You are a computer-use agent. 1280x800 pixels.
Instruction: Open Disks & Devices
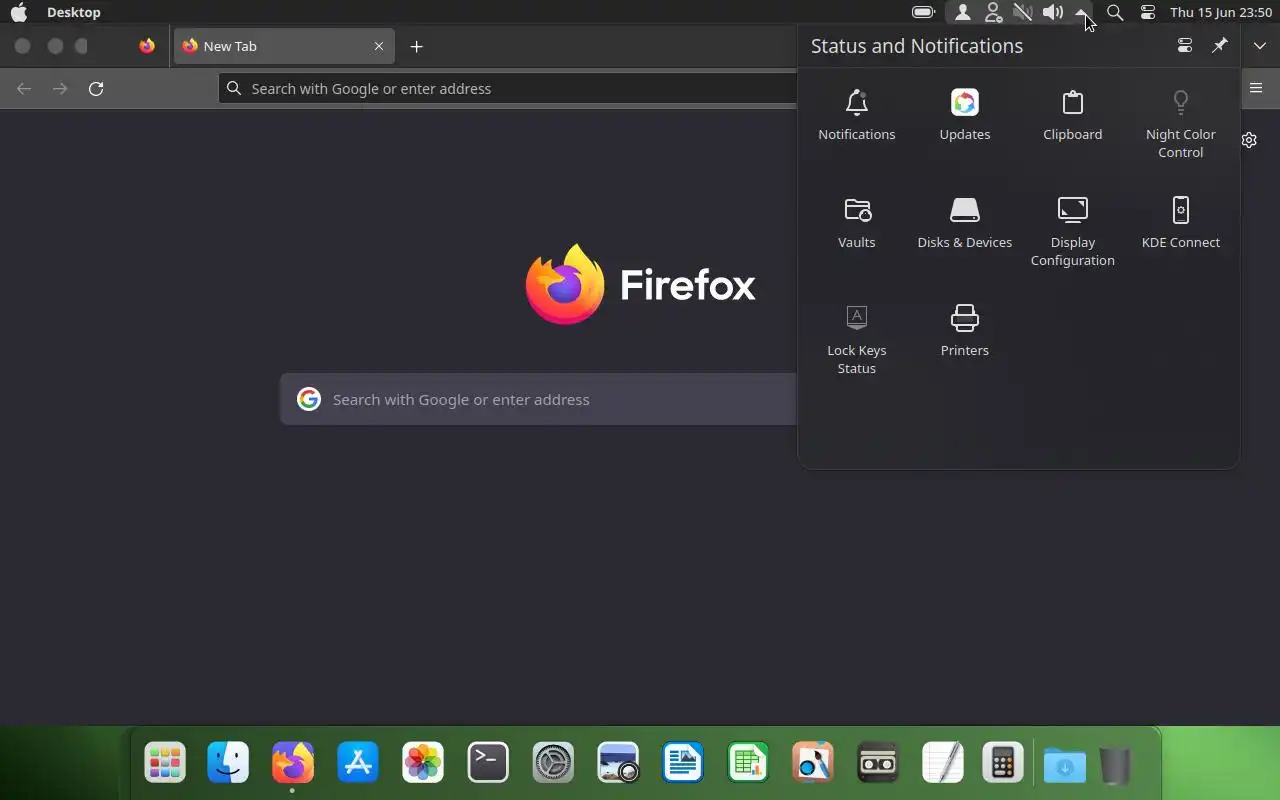pyautogui.click(x=964, y=223)
